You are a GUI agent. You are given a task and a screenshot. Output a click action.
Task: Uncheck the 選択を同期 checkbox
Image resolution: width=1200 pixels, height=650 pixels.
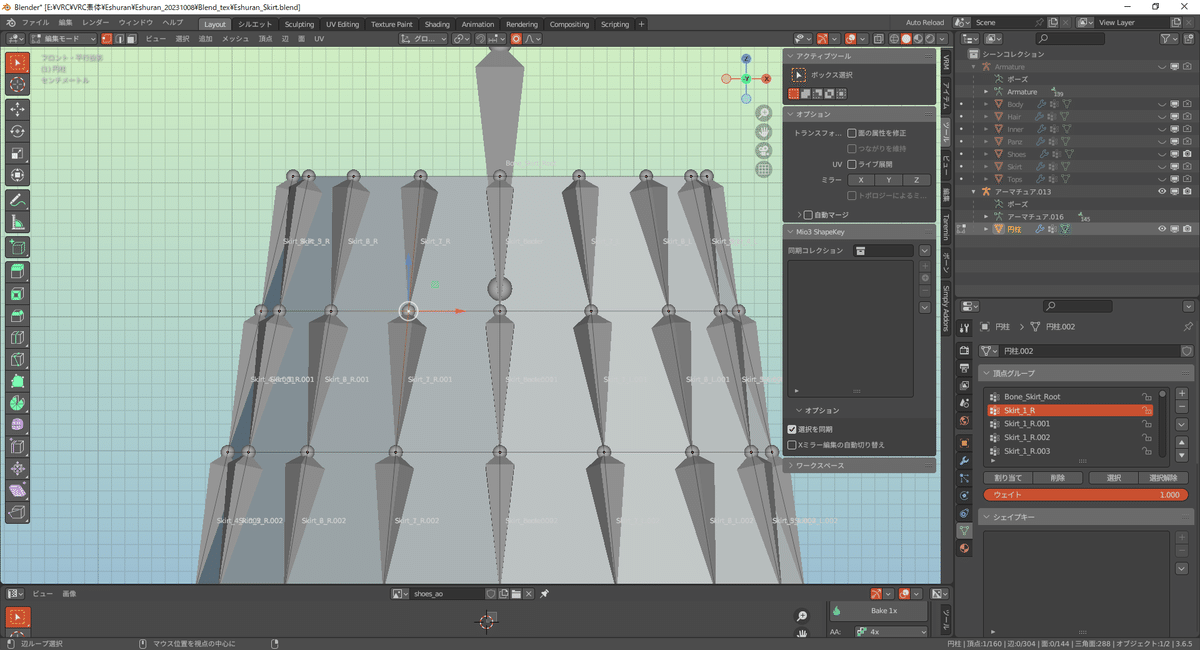[x=792, y=429]
